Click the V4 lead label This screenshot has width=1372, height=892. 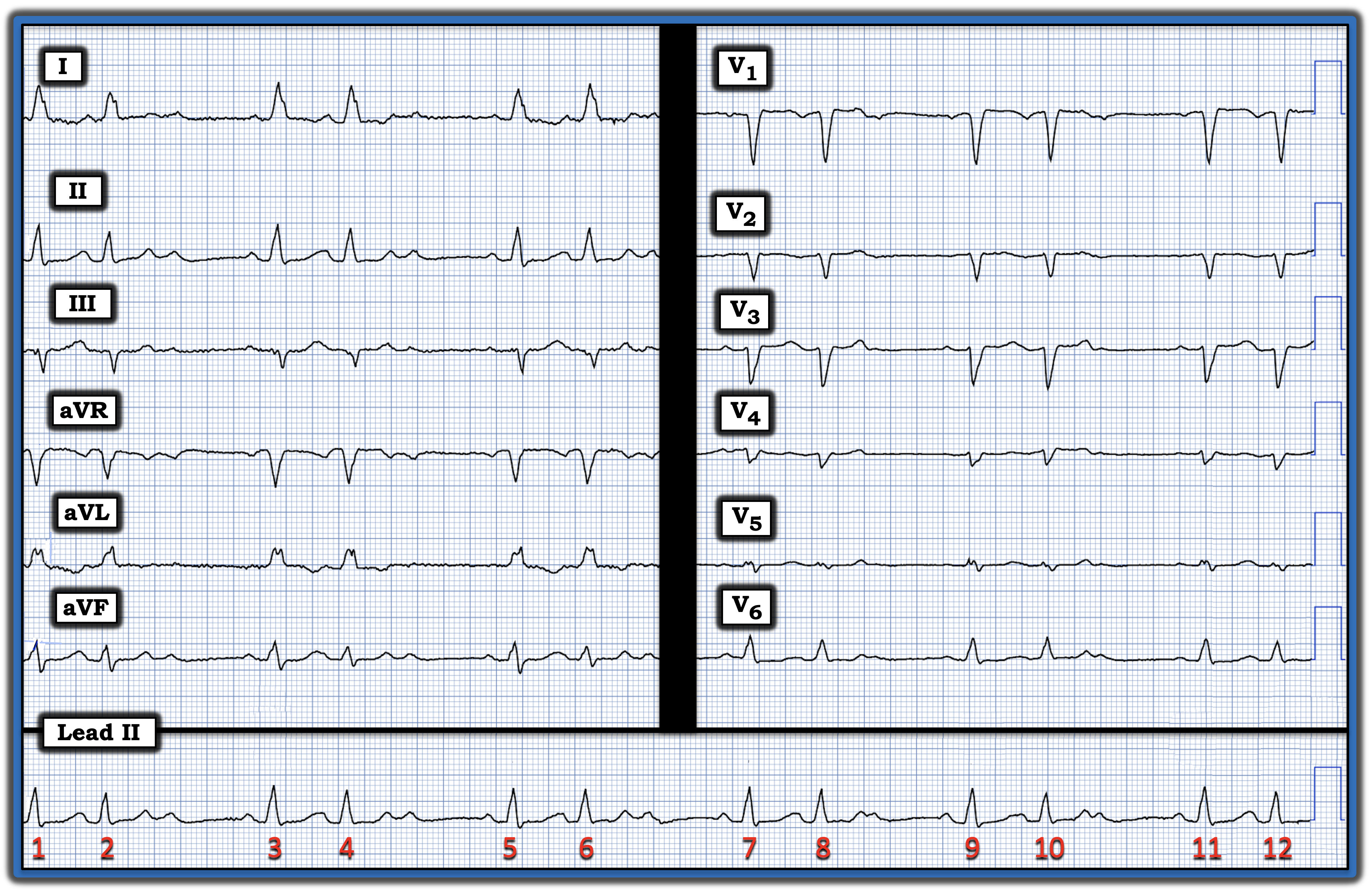click(745, 413)
